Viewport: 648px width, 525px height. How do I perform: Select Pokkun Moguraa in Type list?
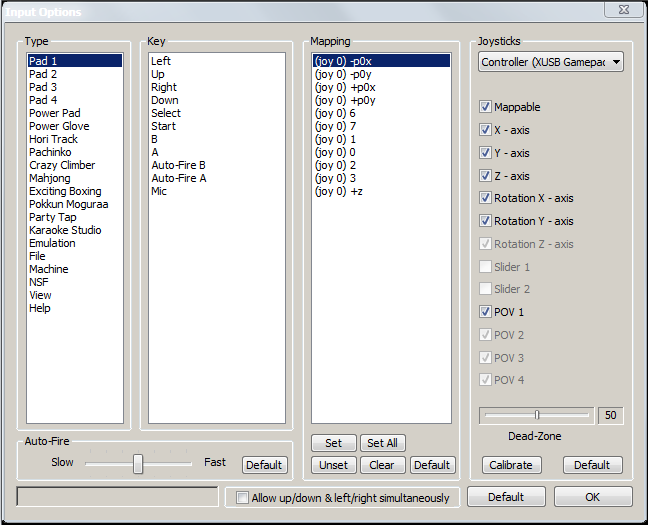coord(75,204)
